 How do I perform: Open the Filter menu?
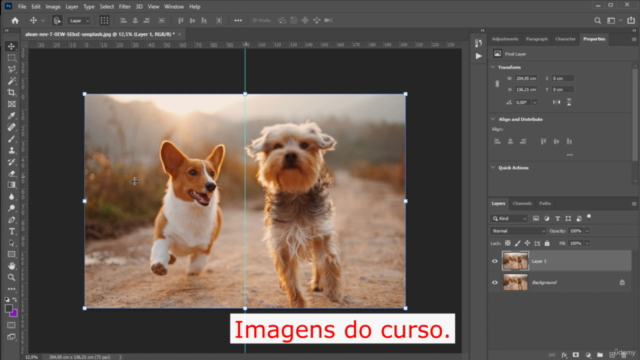click(124, 7)
